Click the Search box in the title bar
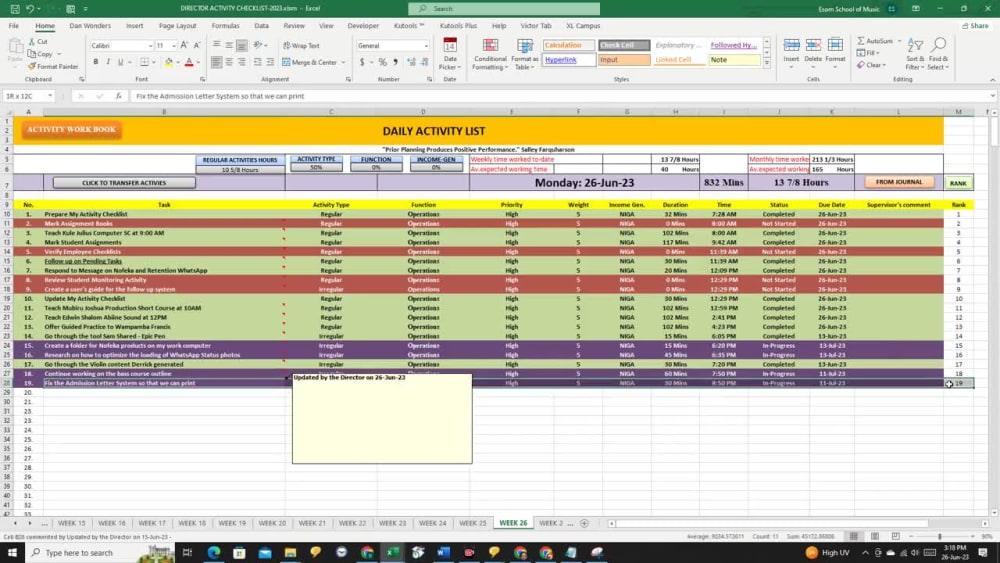Image resolution: width=1000 pixels, height=563 pixels. (504, 9)
